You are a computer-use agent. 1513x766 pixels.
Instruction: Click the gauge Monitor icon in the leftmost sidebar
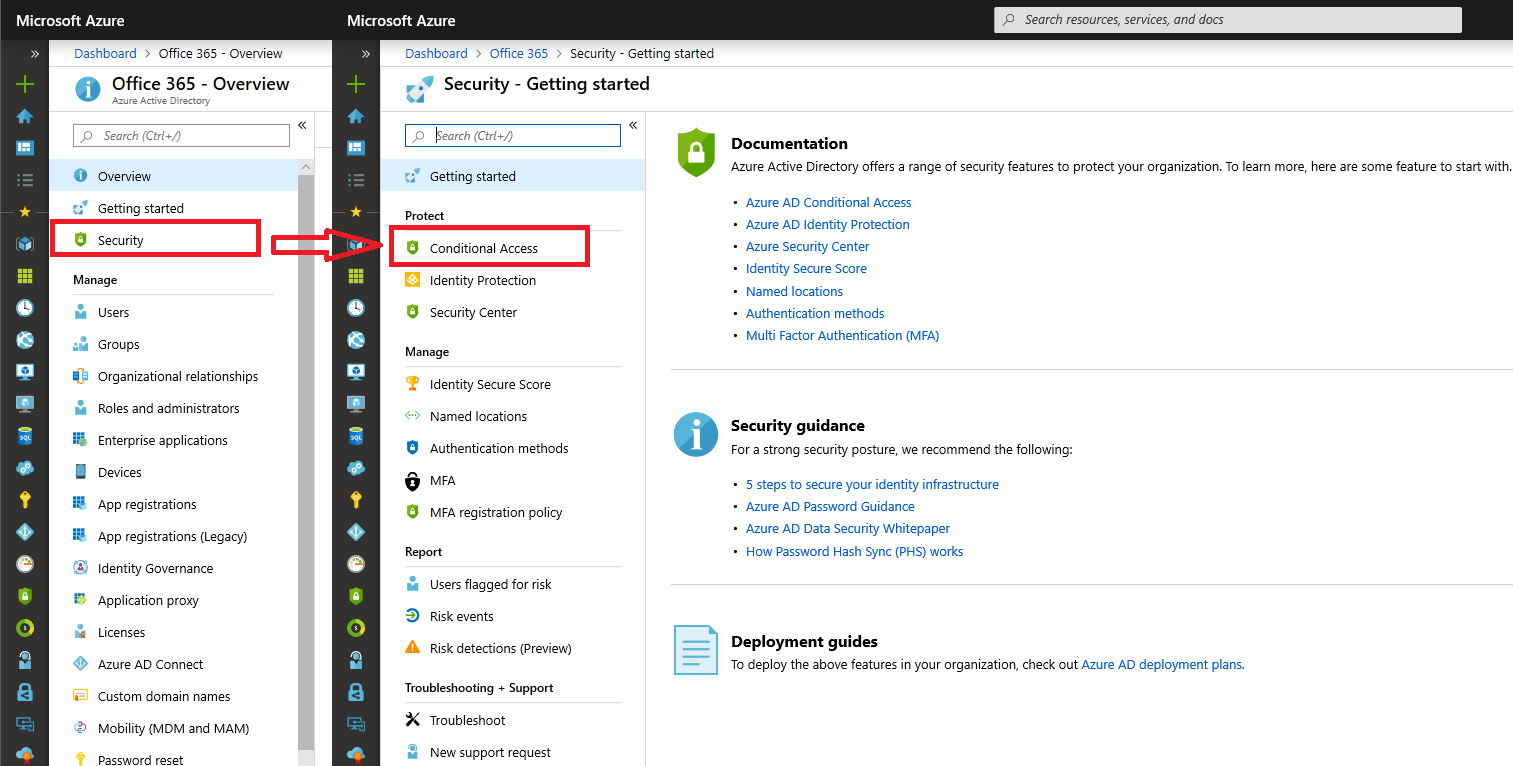25,564
